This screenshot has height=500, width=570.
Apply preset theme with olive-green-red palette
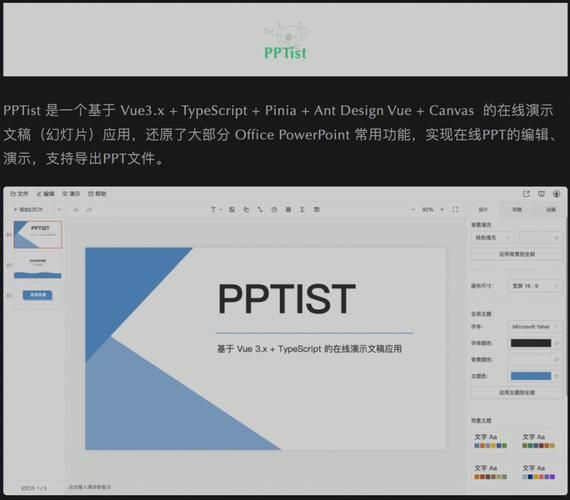538,441
